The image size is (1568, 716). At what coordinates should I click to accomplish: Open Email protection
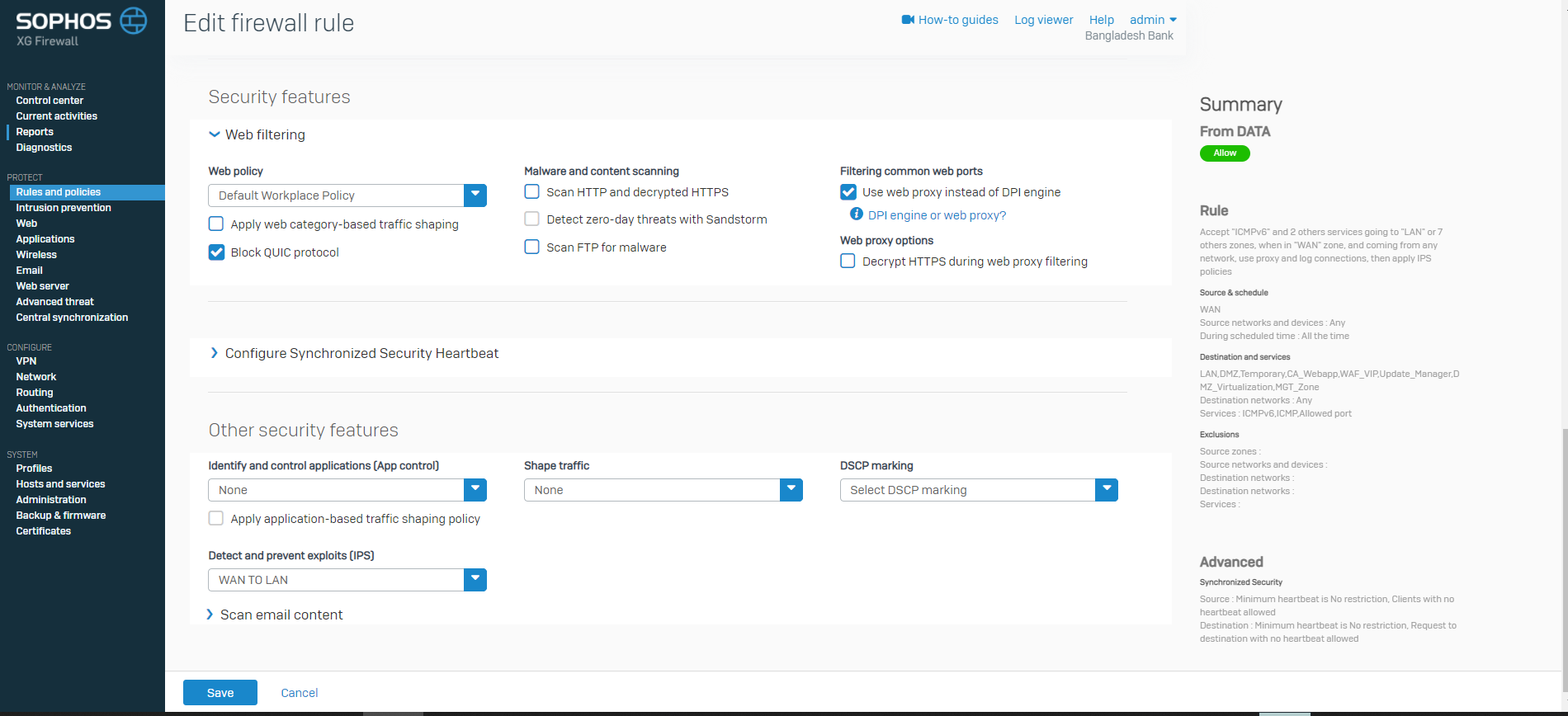(29, 271)
